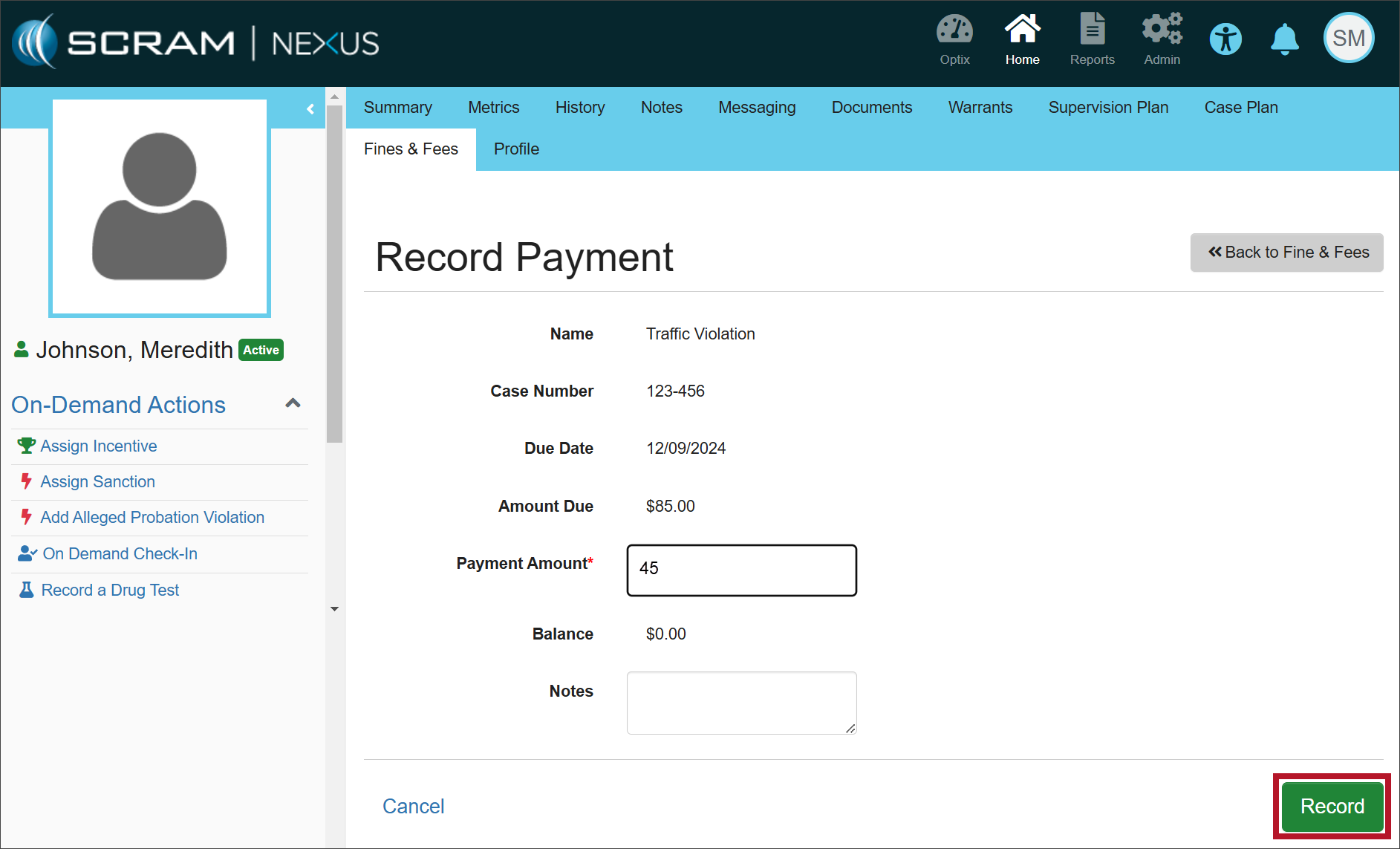The width and height of the screenshot is (1400, 849).
Task: Open the Reports document icon
Action: point(1092,30)
